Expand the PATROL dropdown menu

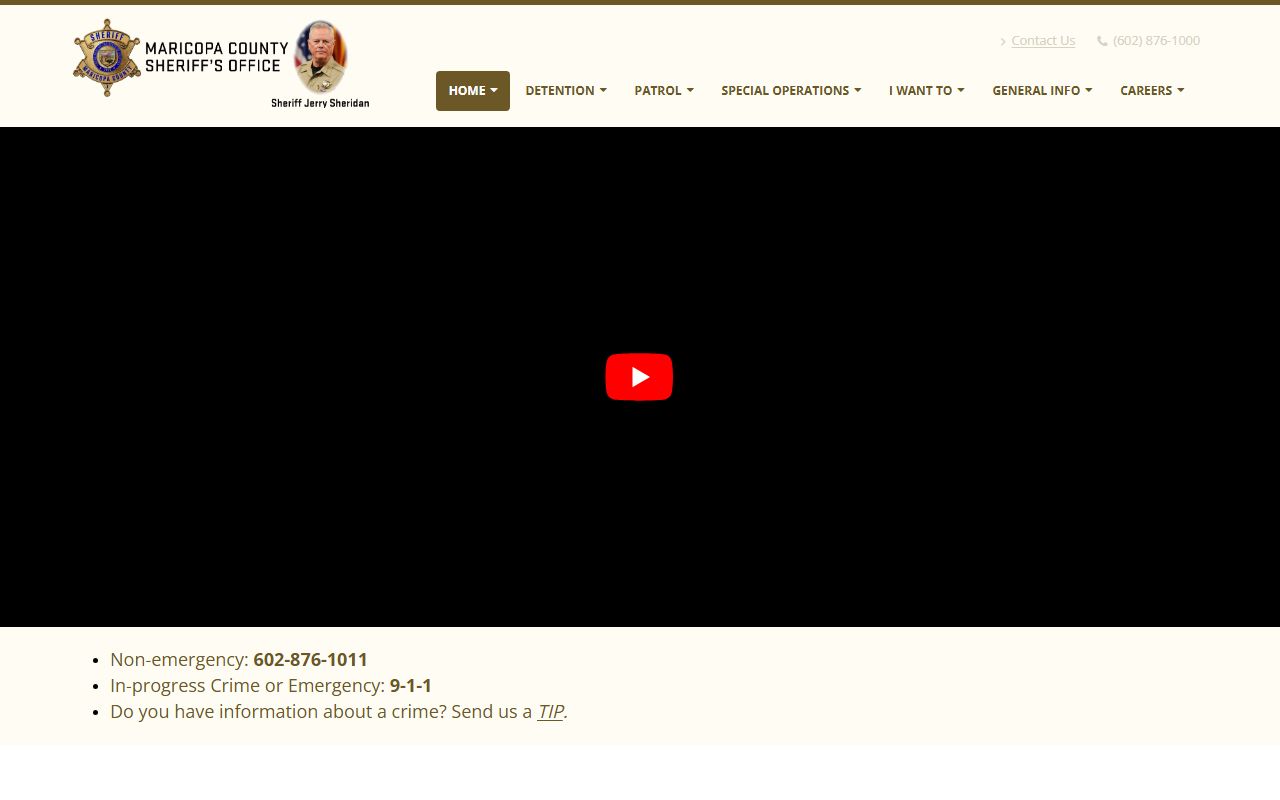click(663, 90)
